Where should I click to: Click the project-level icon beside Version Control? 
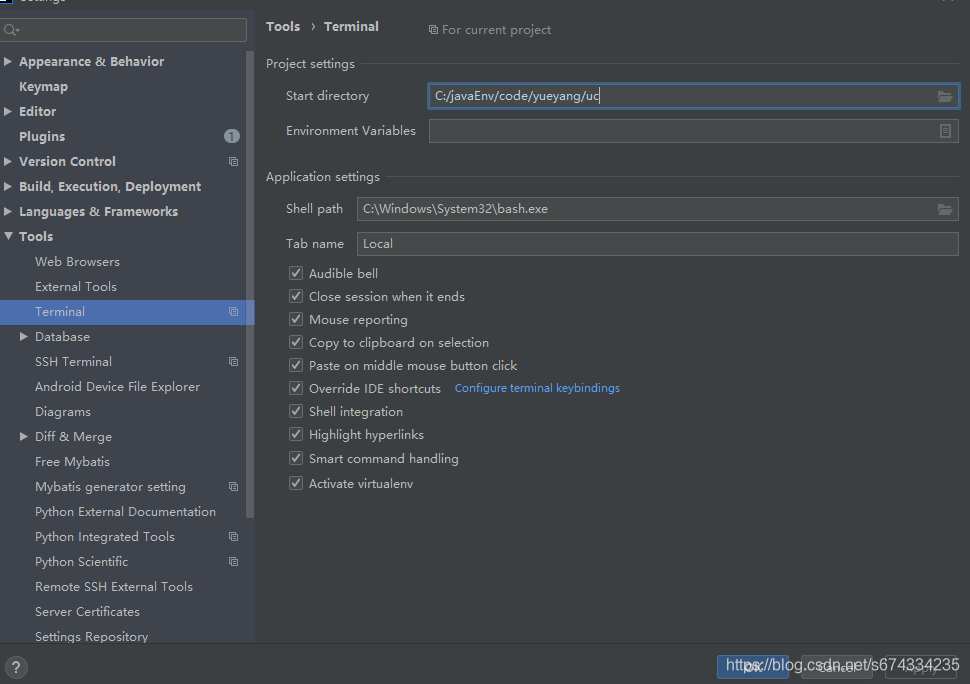pyautogui.click(x=232, y=161)
